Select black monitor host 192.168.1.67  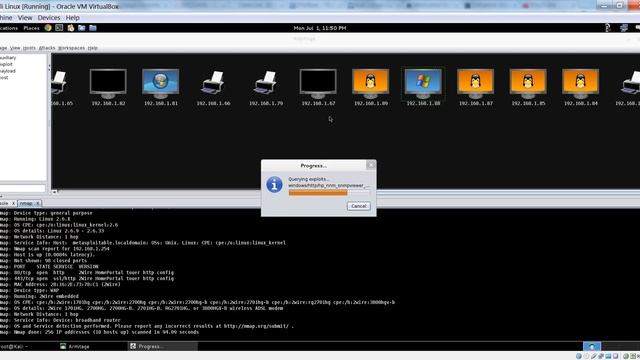318,84
